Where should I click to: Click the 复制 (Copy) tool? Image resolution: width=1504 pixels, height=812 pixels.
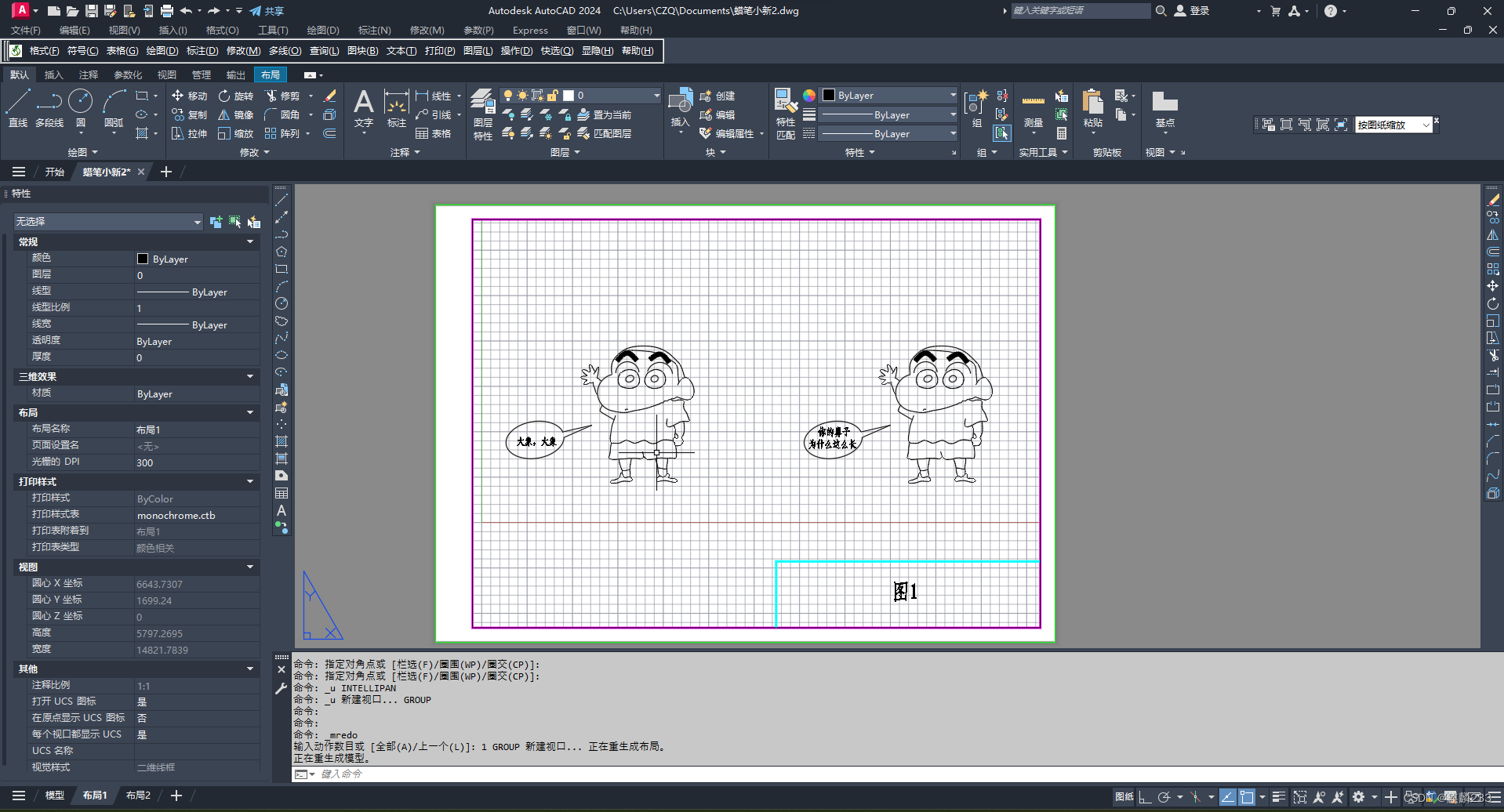pyautogui.click(x=189, y=114)
